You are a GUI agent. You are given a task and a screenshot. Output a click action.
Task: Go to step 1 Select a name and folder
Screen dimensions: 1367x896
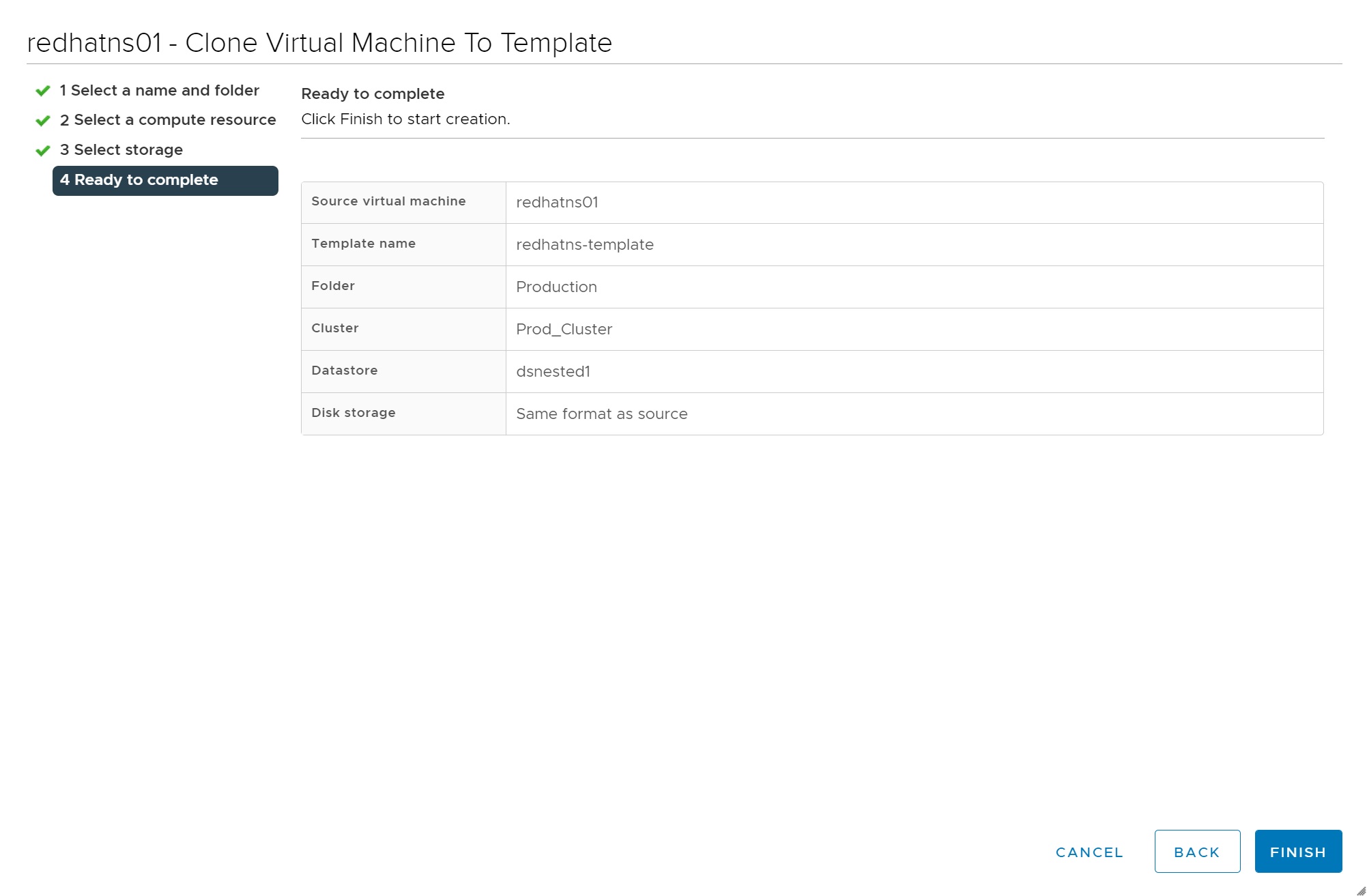[x=159, y=91]
